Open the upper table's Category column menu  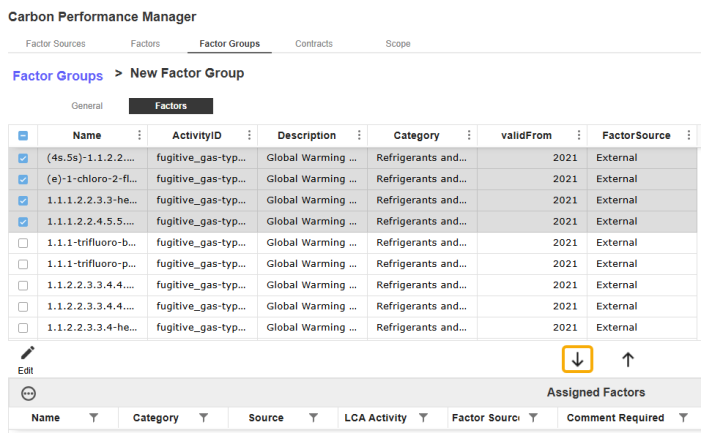click(469, 135)
